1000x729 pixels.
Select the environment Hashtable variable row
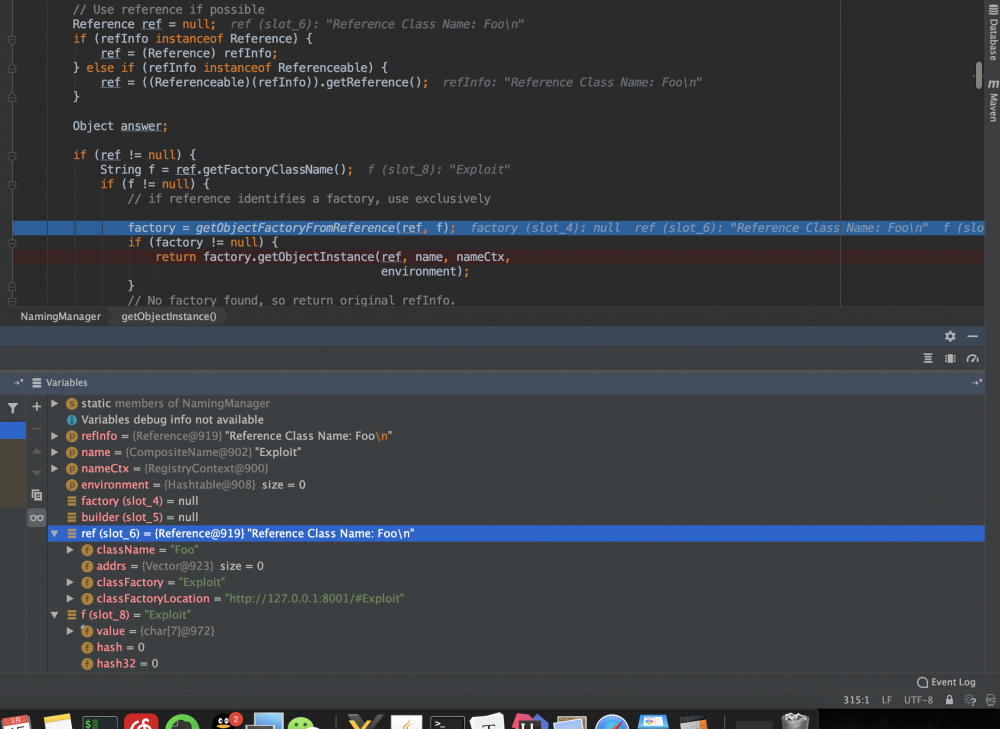(x=190, y=485)
